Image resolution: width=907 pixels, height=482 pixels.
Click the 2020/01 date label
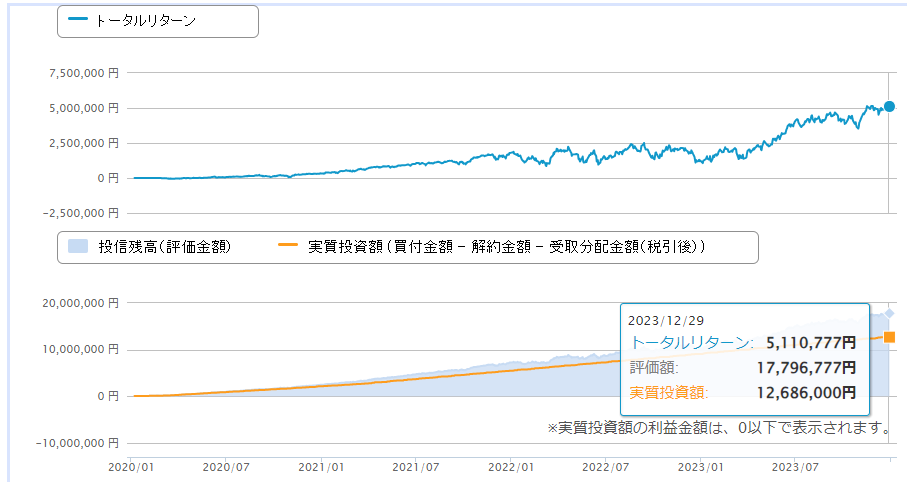pos(131,467)
